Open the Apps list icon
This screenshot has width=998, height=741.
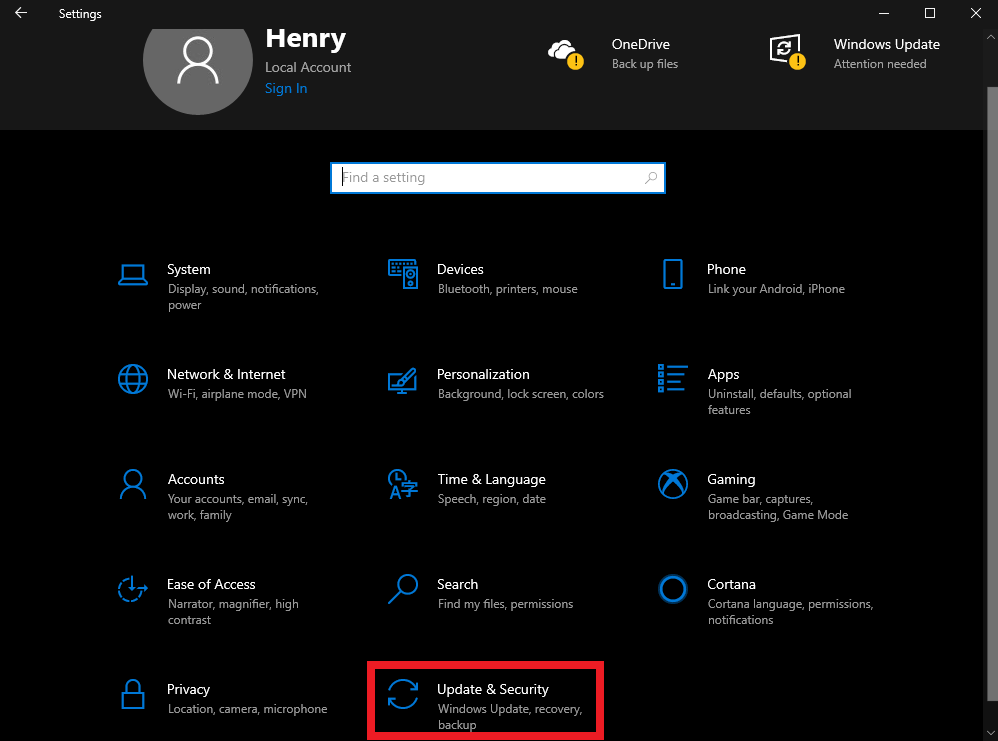[x=673, y=378]
